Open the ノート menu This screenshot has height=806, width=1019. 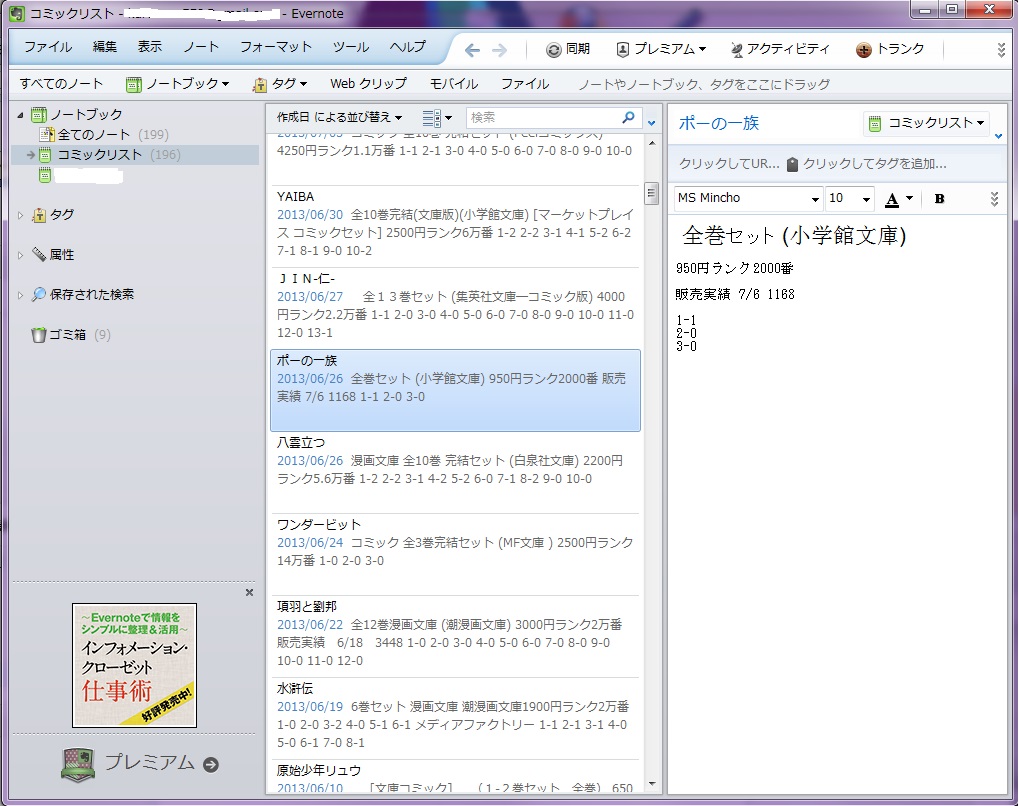pyautogui.click(x=201, y=47)
